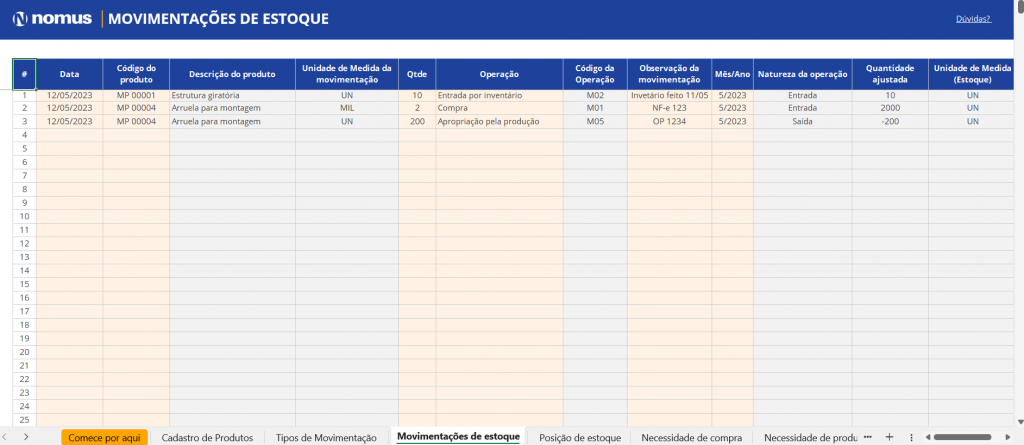Open the Necessidade de compra tab

[x=691, y=437]
